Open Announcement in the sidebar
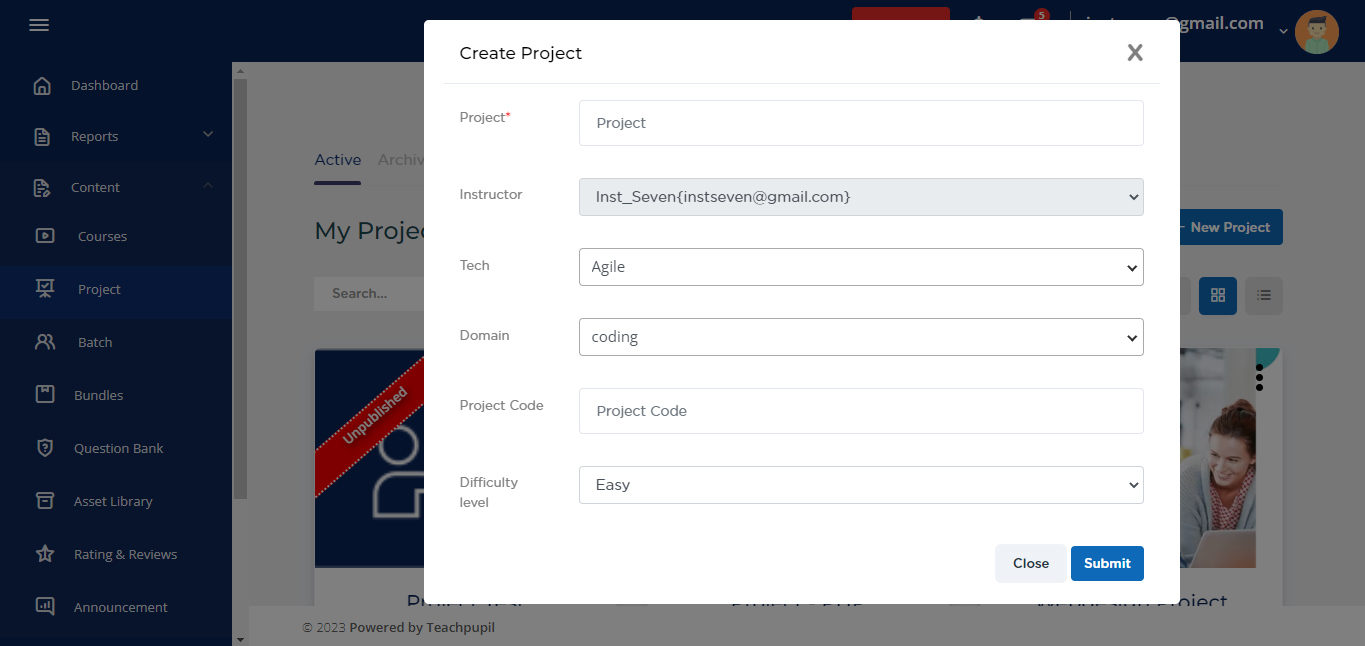Screen dimensions: 1365x646 [120, 607]
